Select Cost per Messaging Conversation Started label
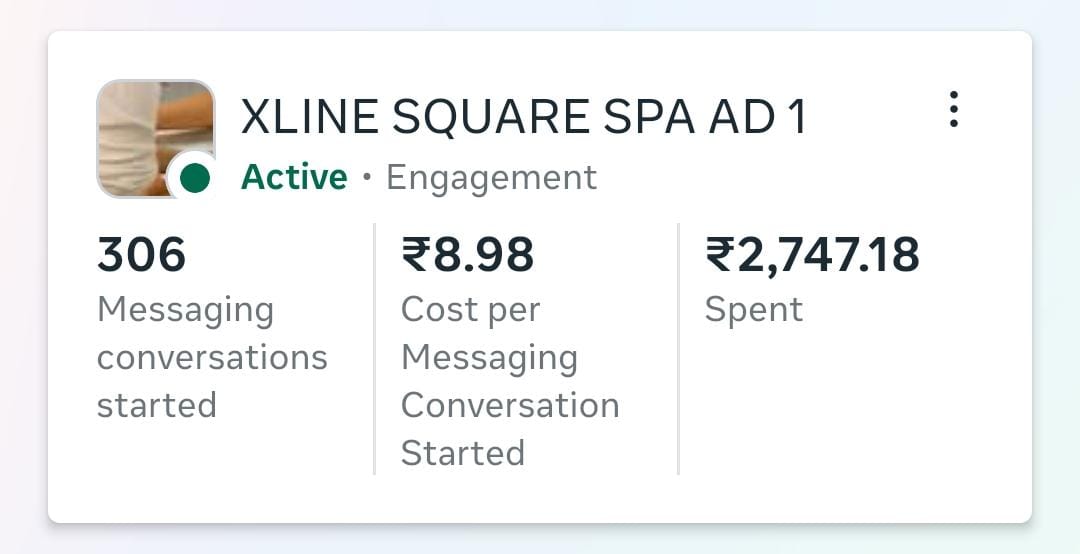1080x554 pixels. pyautogui.click(x=509, y=381)
